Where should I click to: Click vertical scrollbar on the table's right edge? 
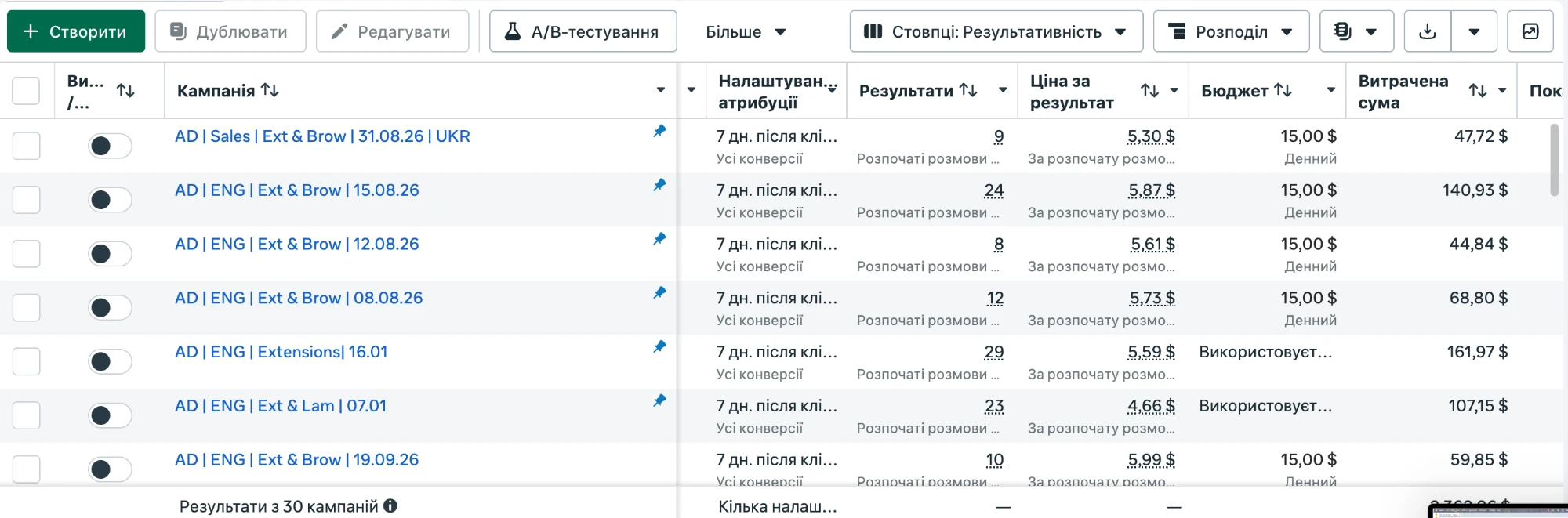(1555, 160)
